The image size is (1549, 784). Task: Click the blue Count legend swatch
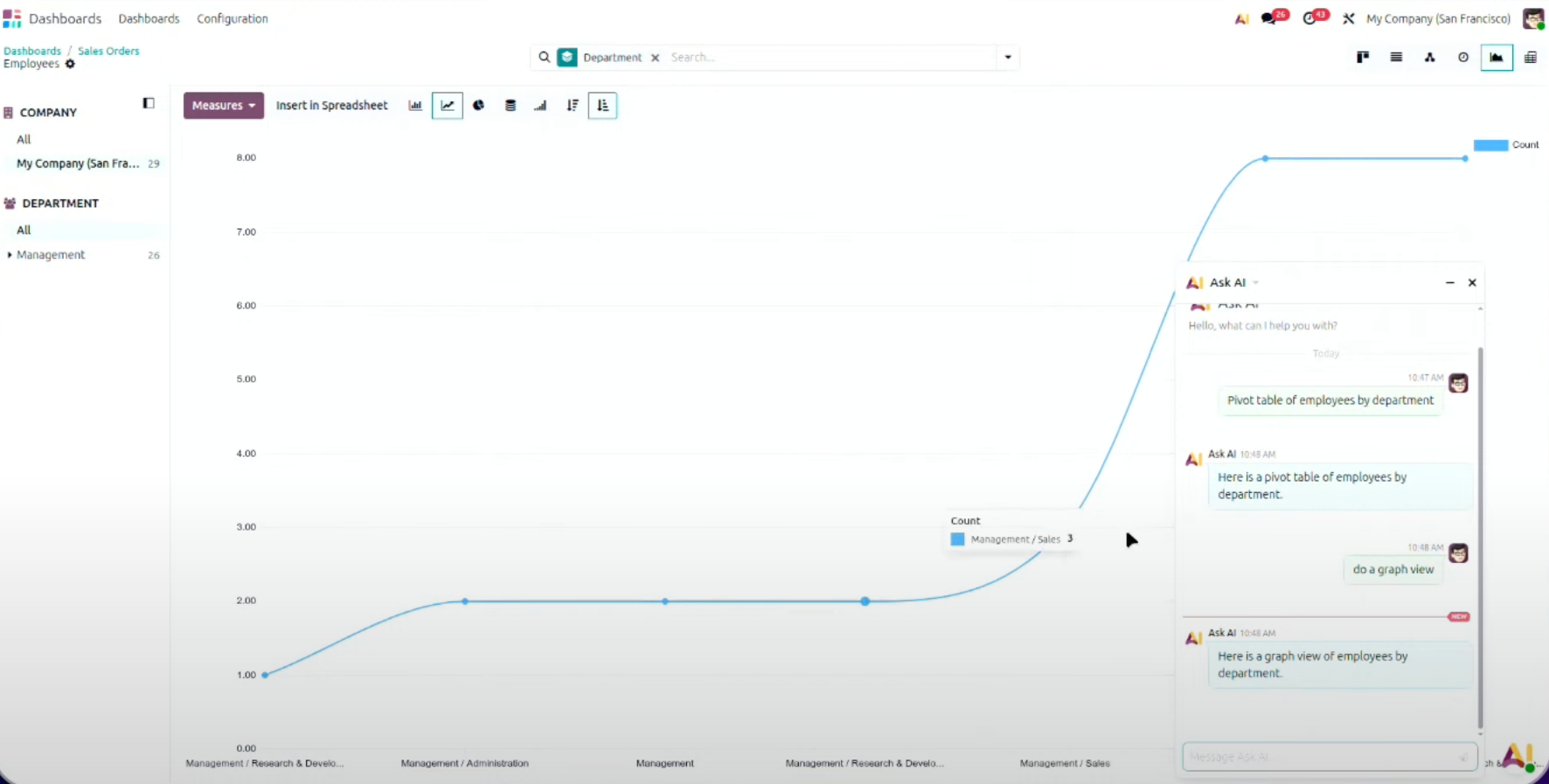pyautogui.click(x=1490, y=145)
